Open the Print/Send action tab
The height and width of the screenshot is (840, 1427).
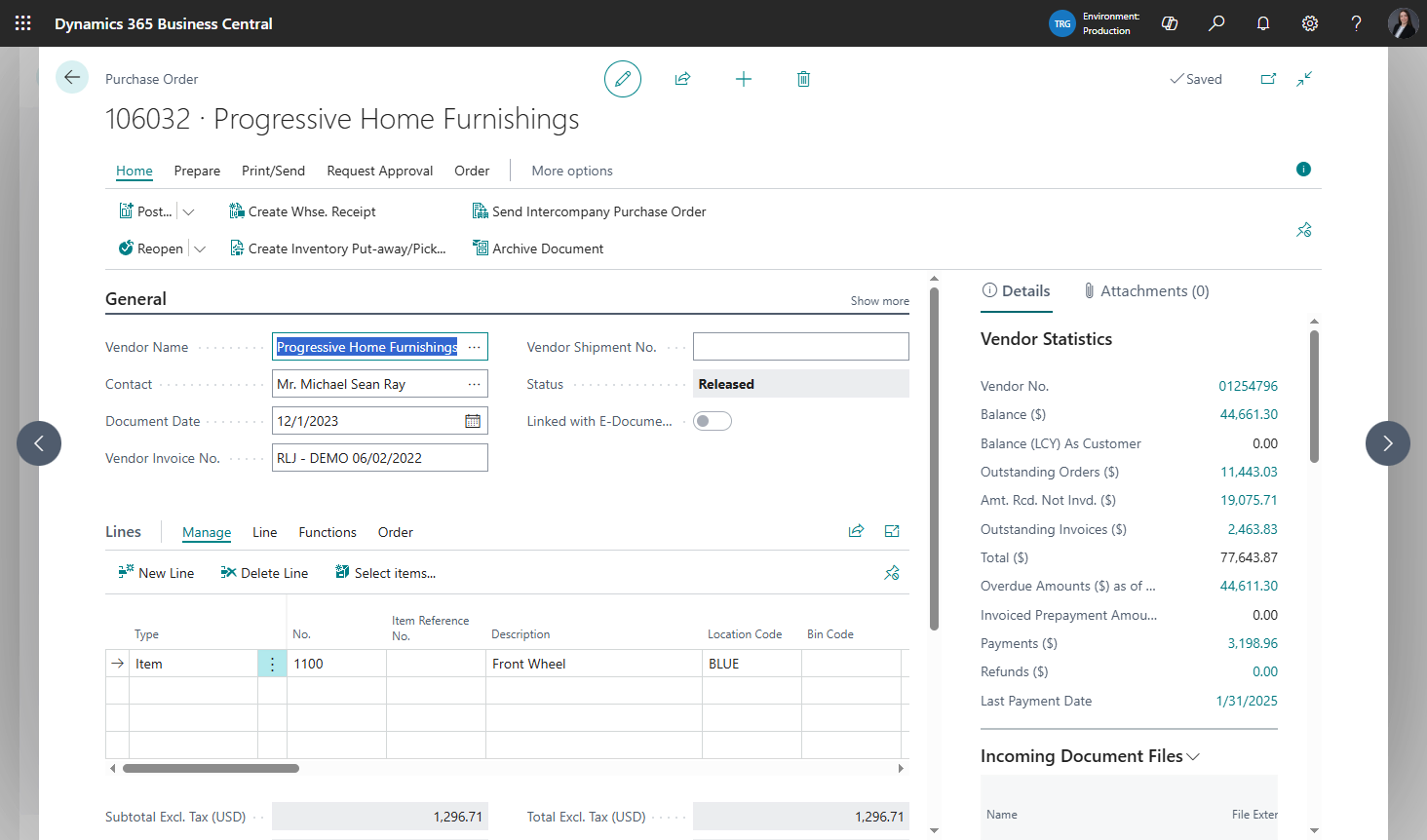point(273,171)
